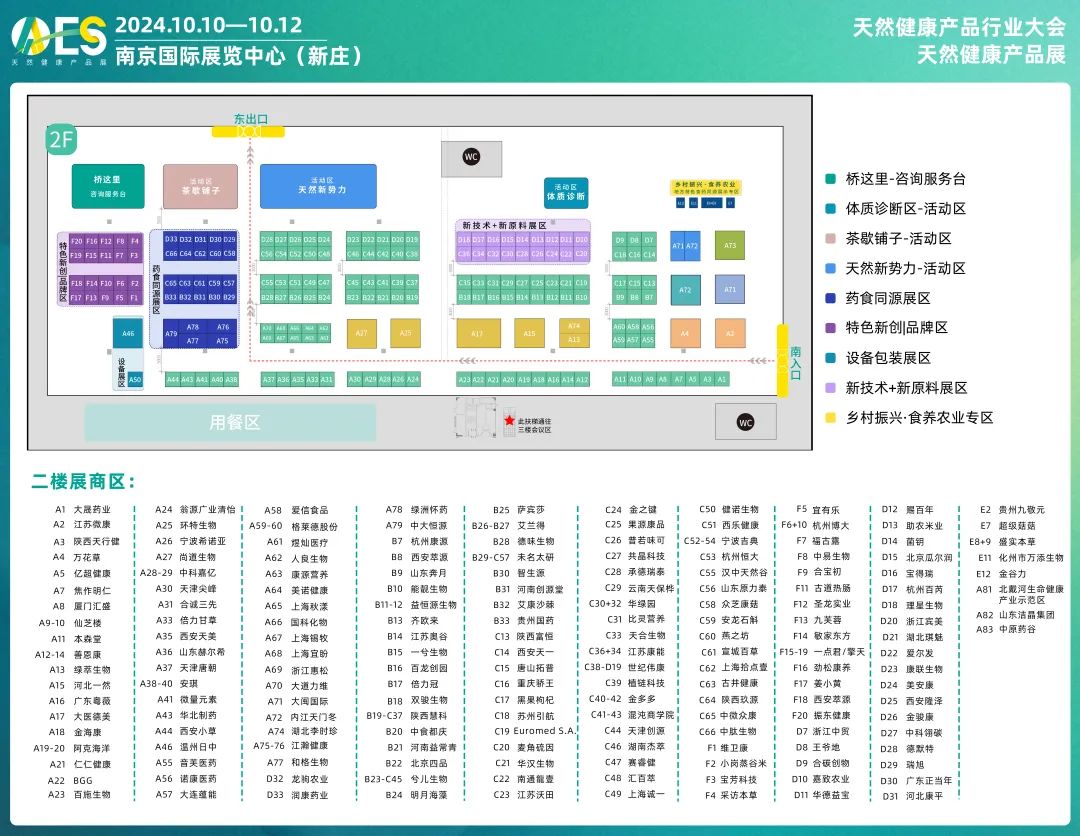
Task: Select the exhibitor entry A22 BGG
Action: 70,780
